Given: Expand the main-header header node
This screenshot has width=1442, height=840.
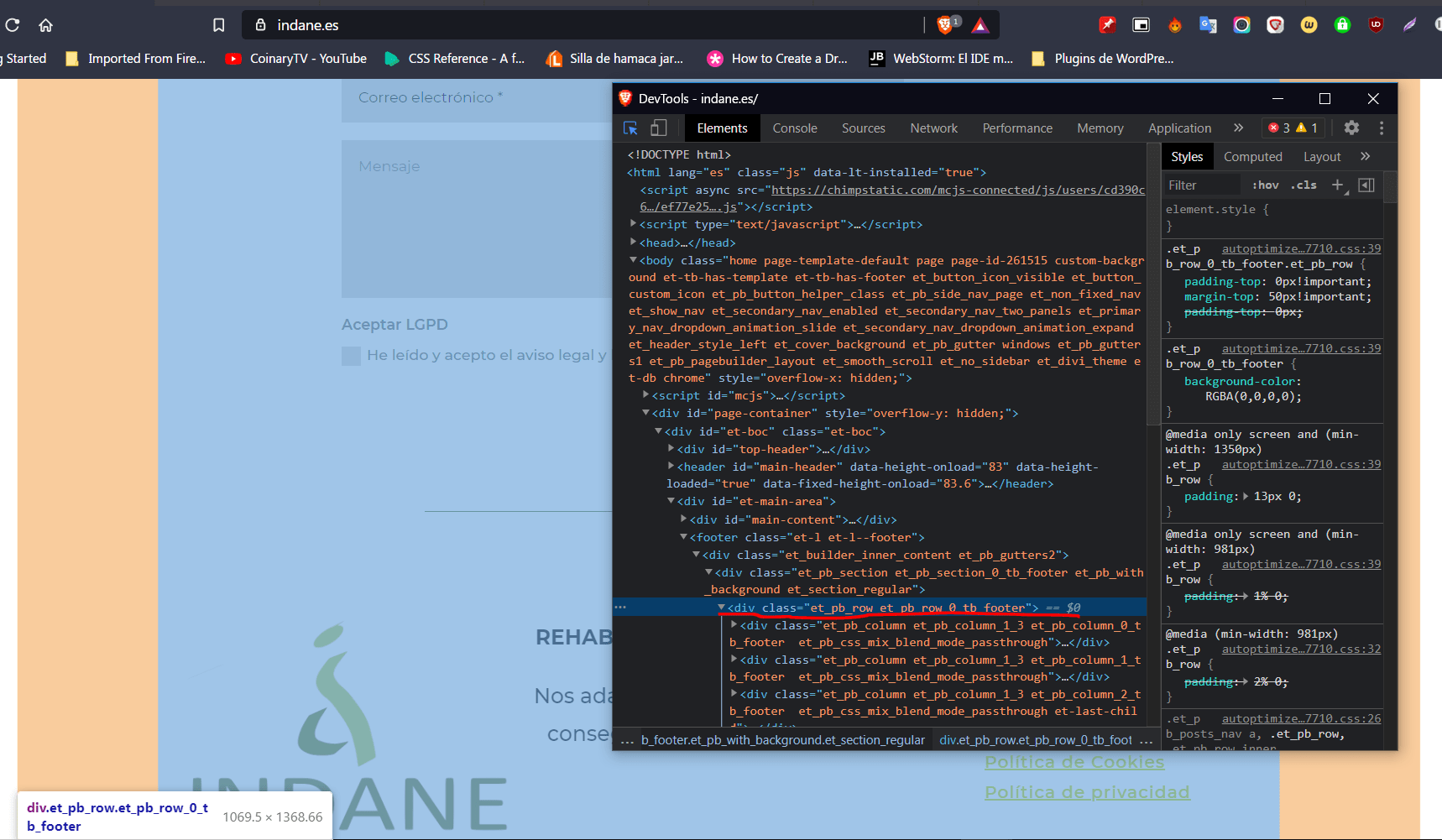Looking at the screenshot, I should coord(671,466).
